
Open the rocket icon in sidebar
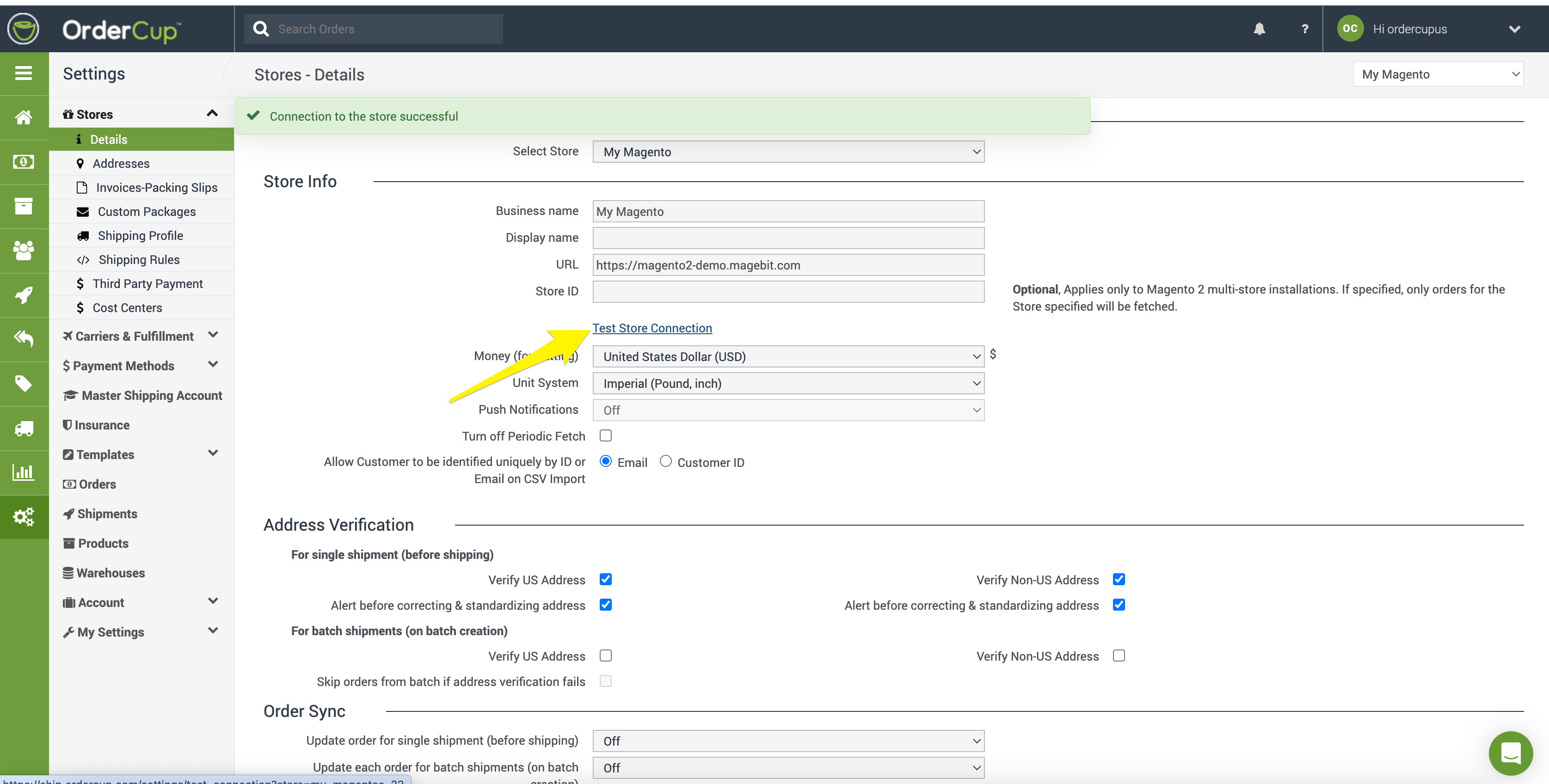pyautogui.click(x=24, y=294)
